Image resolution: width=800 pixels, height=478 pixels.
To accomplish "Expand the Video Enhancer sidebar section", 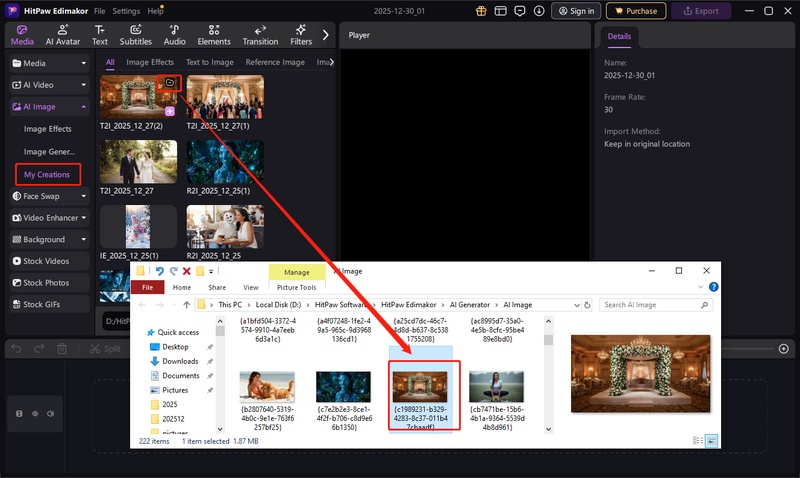I will 48,218.
